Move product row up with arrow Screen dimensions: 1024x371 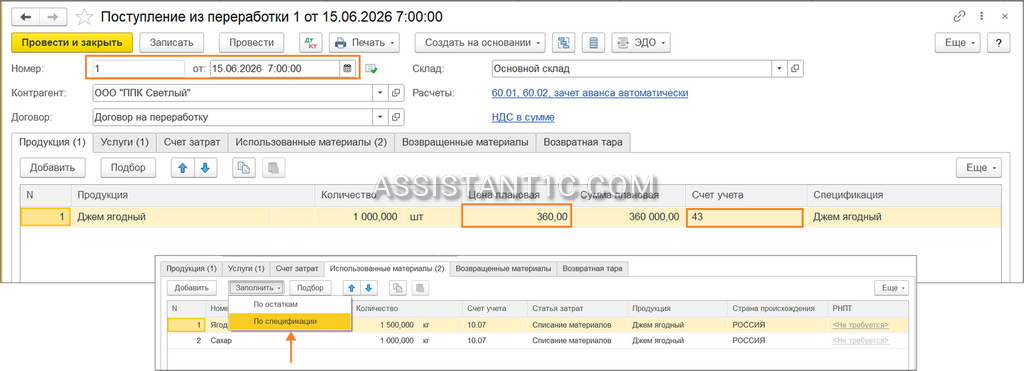point(183,168)
